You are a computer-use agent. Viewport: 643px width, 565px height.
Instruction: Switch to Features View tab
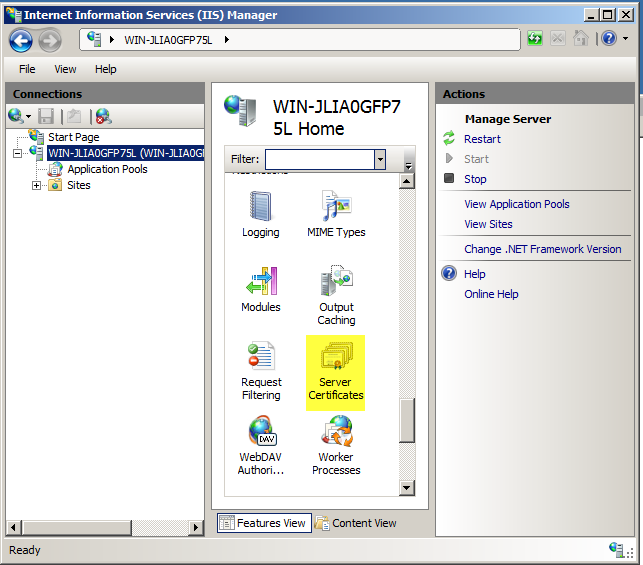[x=264, y=523]
